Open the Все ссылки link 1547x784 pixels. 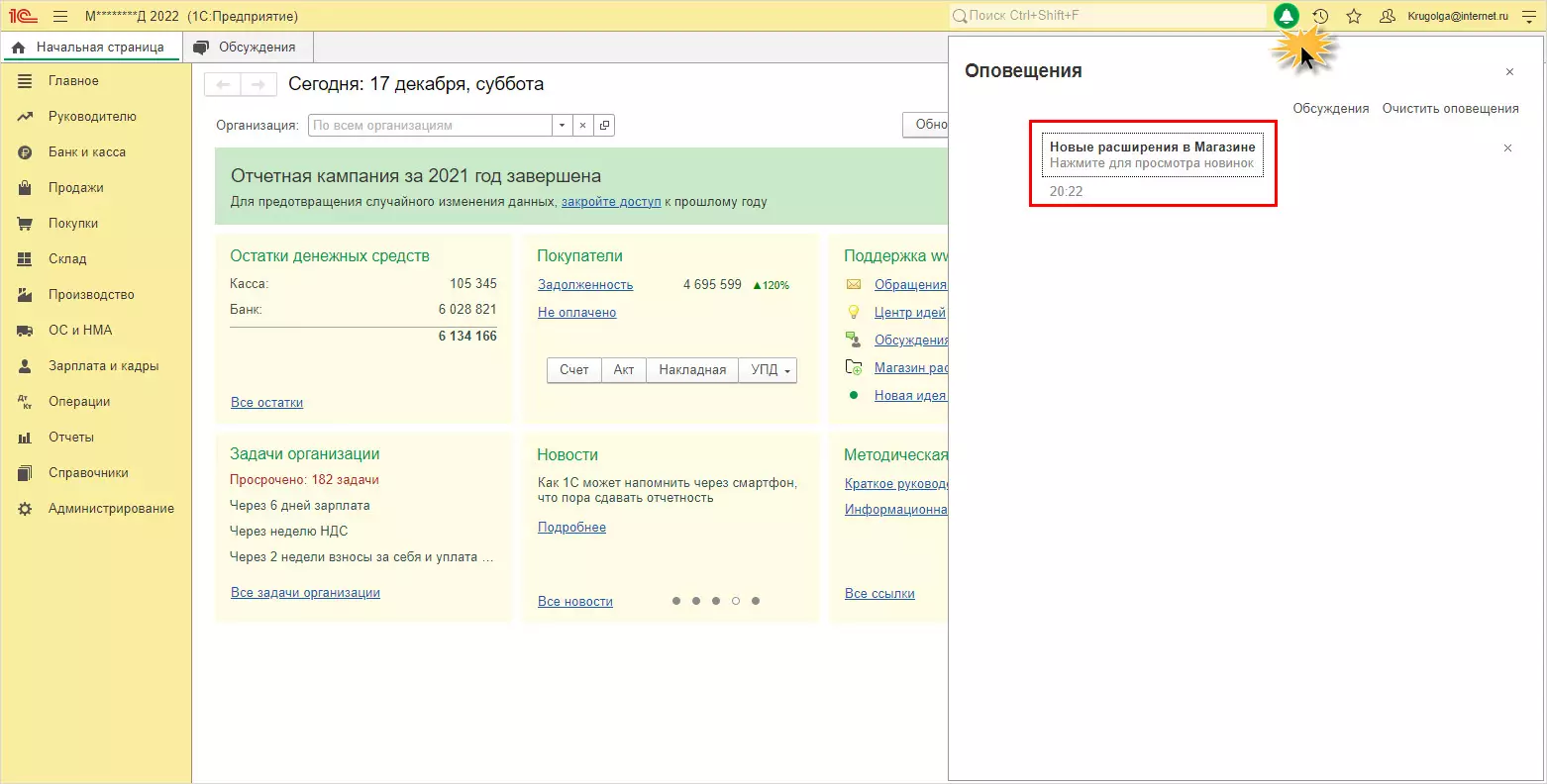879,594
